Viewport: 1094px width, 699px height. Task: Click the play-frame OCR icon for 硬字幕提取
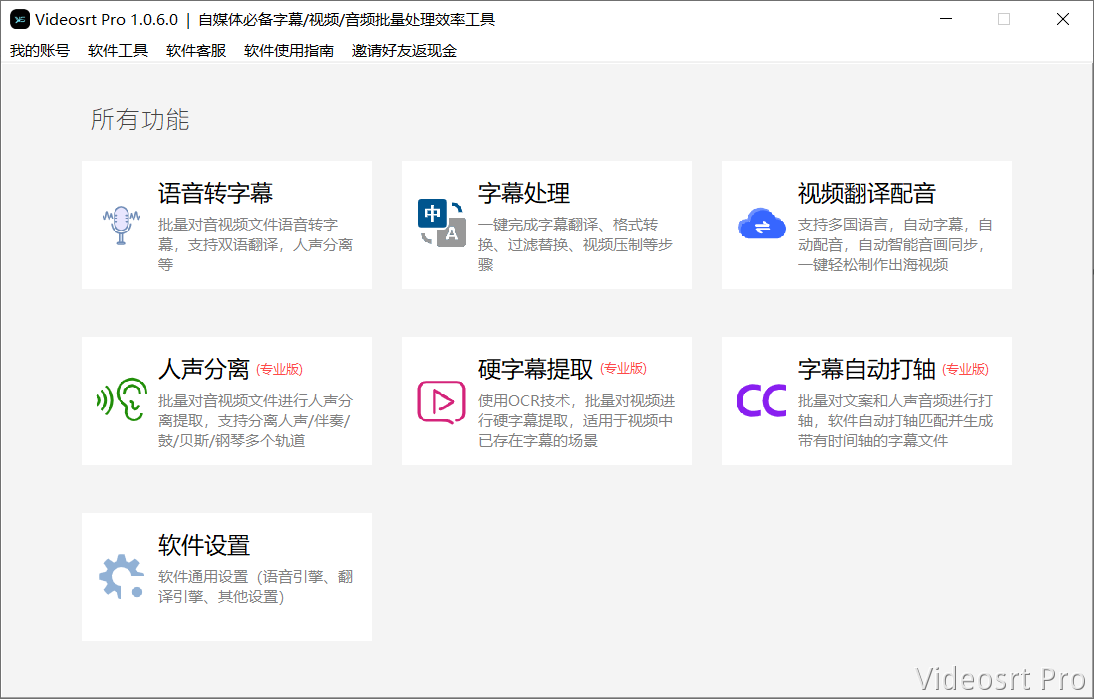[440, 400]
